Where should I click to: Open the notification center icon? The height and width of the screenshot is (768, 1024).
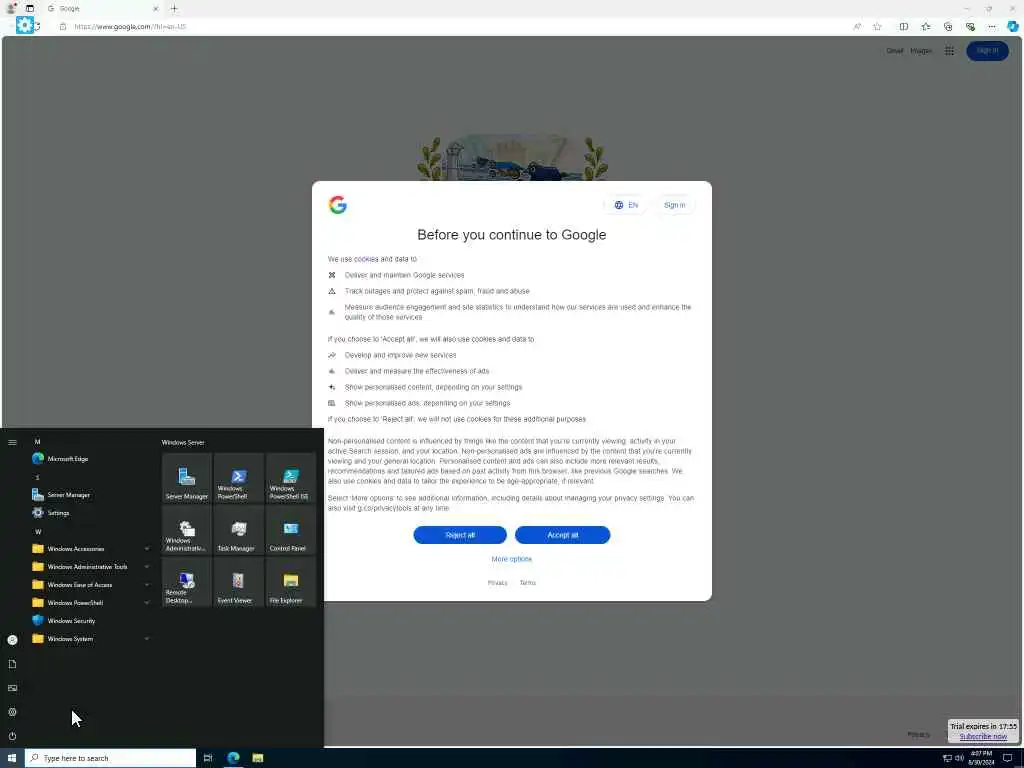[1008, 758]
